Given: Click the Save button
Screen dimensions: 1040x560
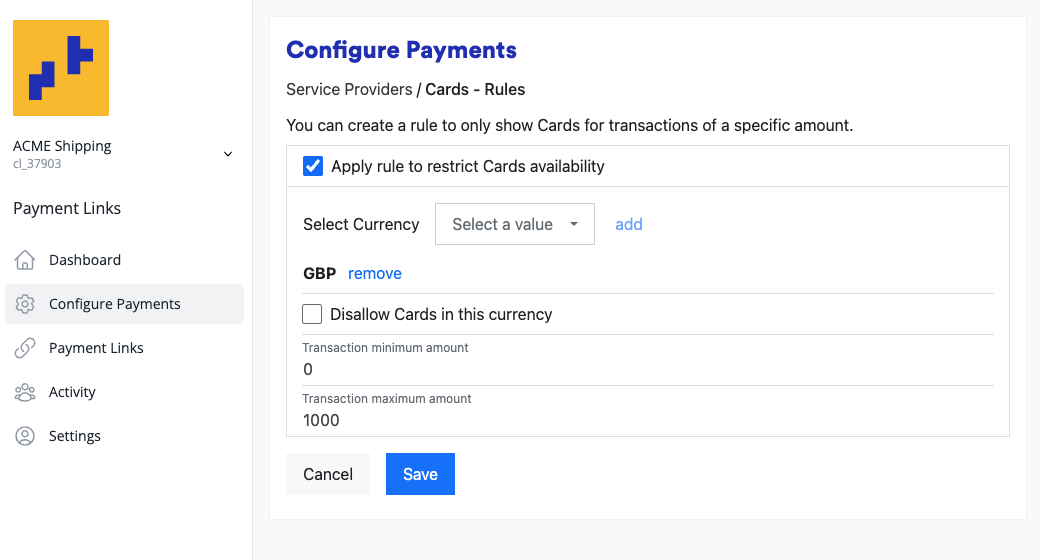Looking at the screenshot, I should [x=420, y=474].
